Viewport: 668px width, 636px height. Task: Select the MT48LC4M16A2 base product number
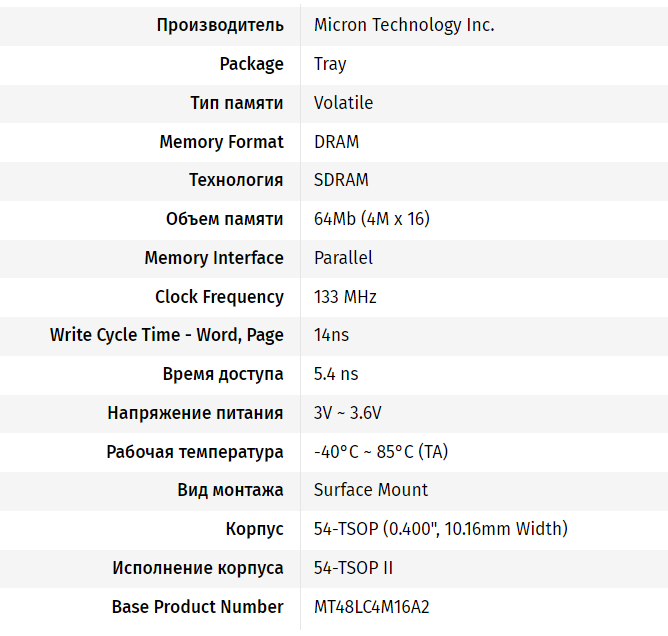[372, 607]
